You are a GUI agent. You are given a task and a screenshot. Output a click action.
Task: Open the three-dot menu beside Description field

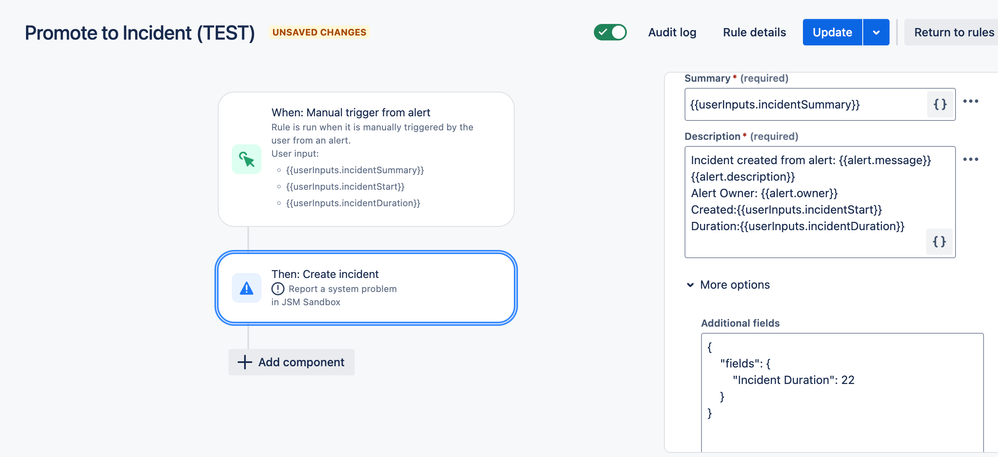click(971, 160)
